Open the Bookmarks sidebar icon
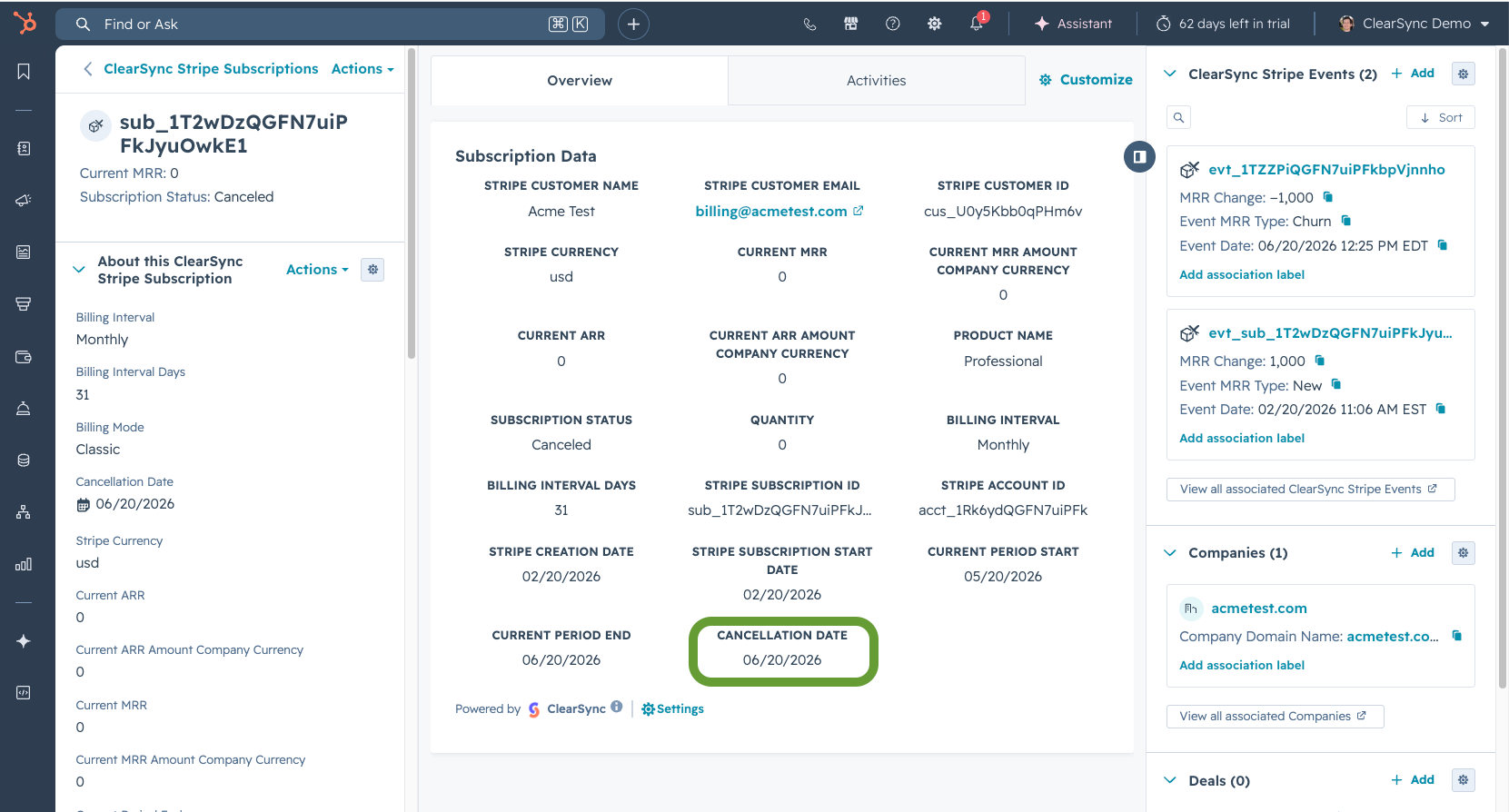The width and height of the screenshot is (1509, 812). point(24,72)
